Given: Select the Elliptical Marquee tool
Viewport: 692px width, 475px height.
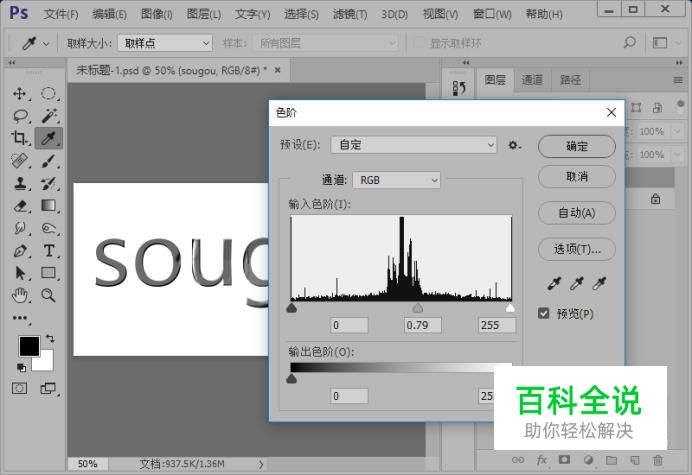Looking at the screenshot, I should pos(48,94).
